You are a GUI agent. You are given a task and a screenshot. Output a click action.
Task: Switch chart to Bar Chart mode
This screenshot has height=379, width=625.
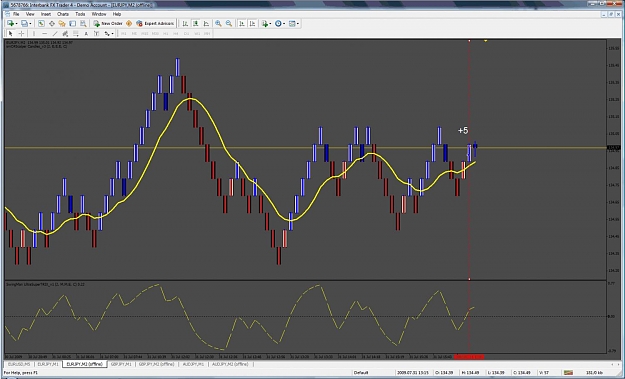185,24
